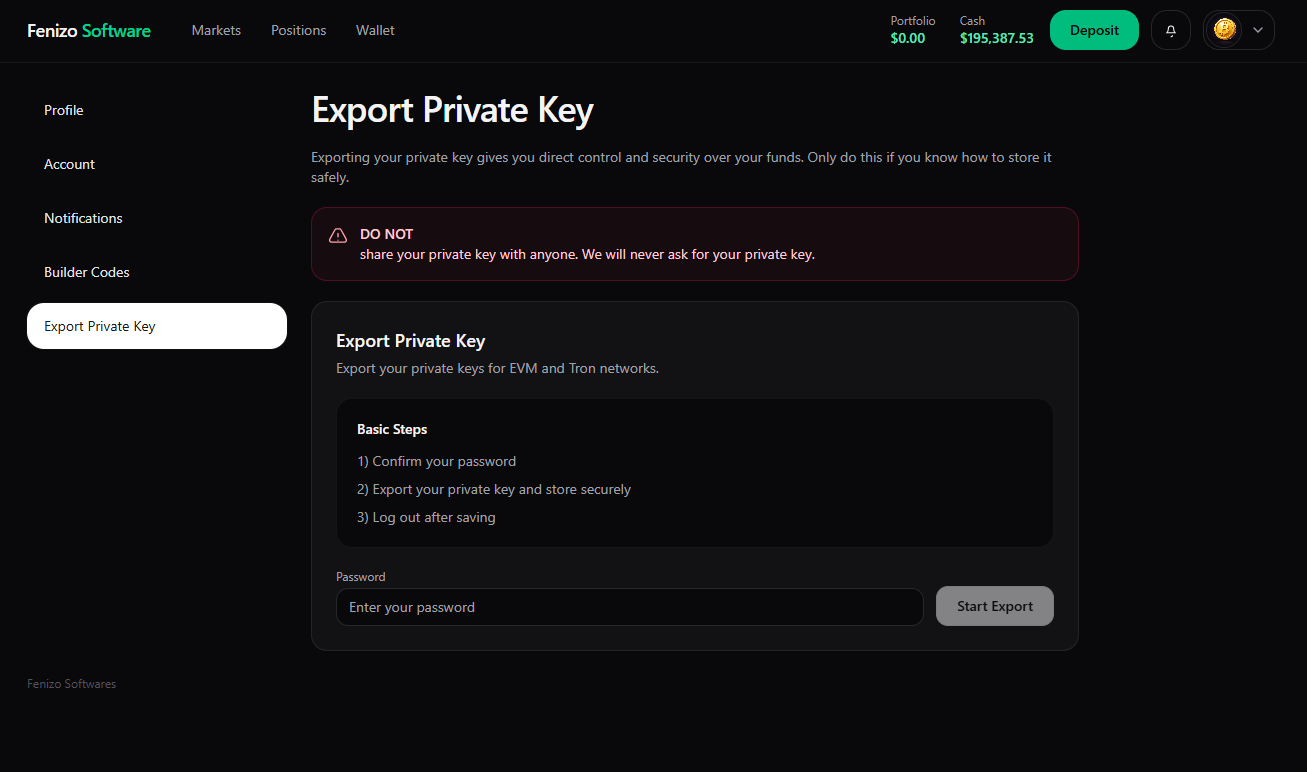Click the Fenizo Softwares footer link
Viewport: 1307px width, 772px height.
[71, 683]
